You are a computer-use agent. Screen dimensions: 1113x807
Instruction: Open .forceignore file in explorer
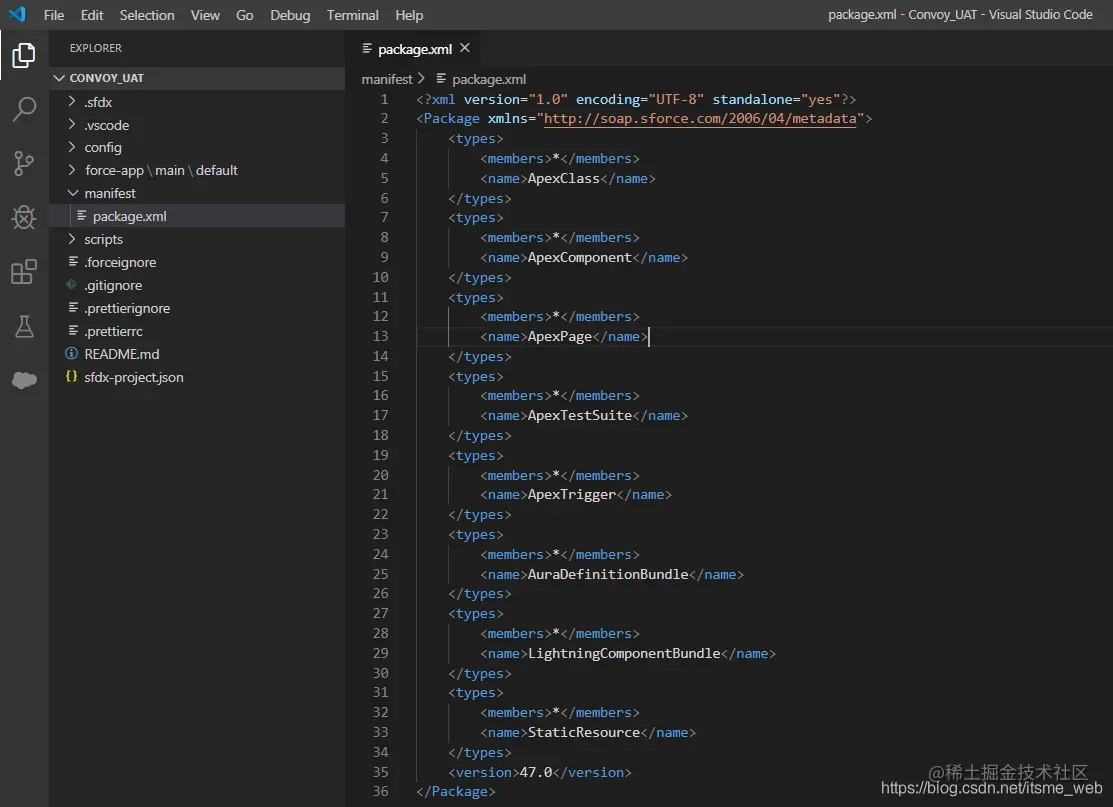click(x=120, y=262)
